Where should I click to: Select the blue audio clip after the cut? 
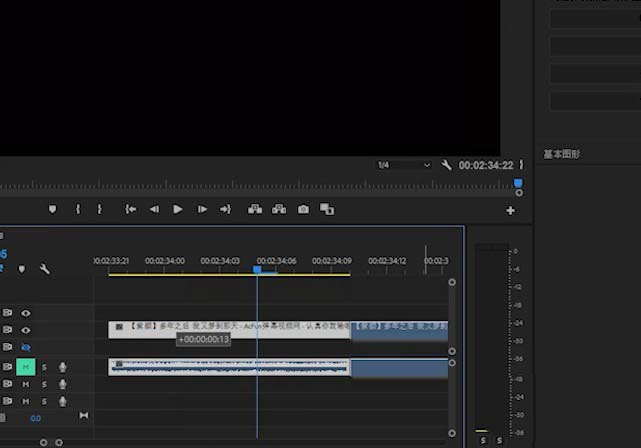tap(399, 368)
